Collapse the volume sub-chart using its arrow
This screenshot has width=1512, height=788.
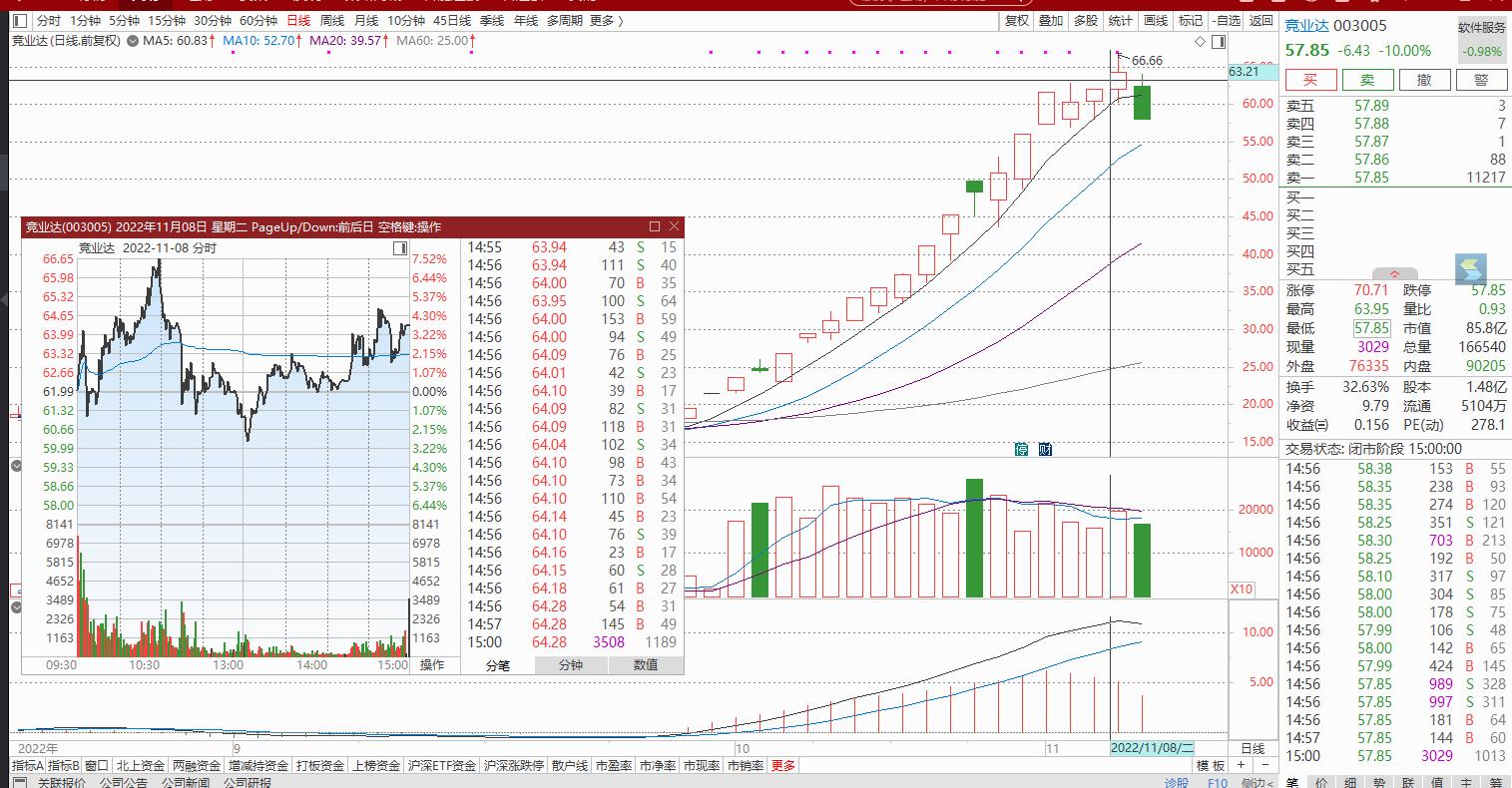coord(16,466)
